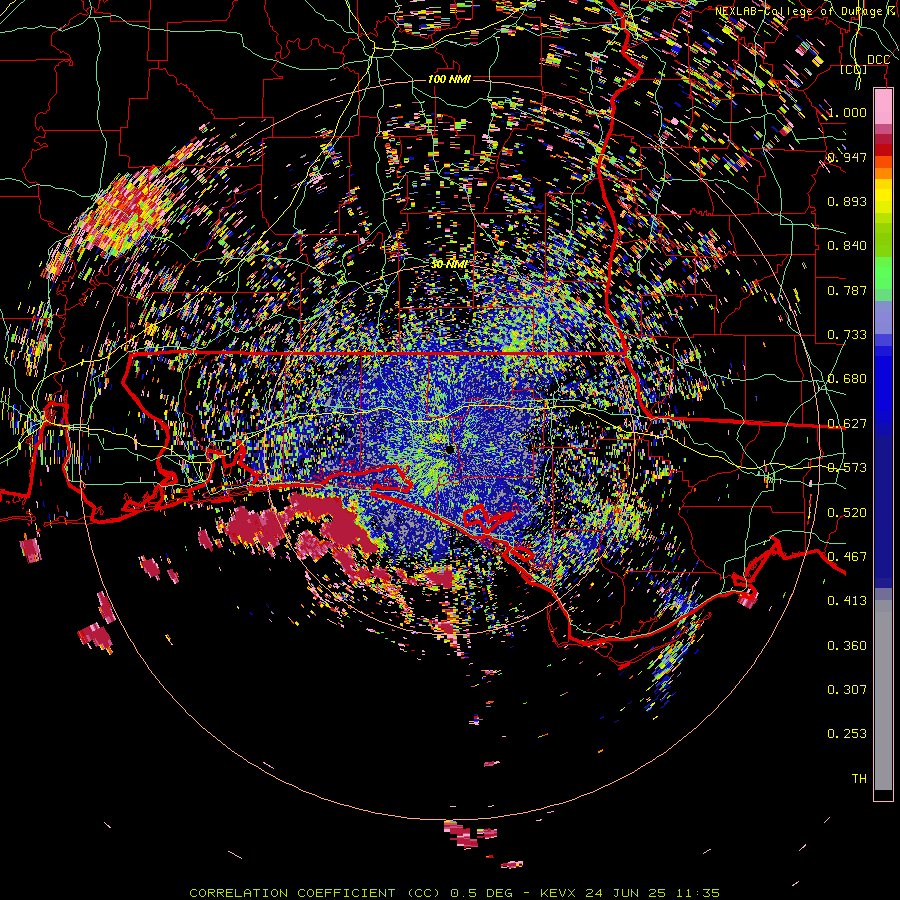
Task: Click the 1.000 value on the color scale
Action: 847,112
